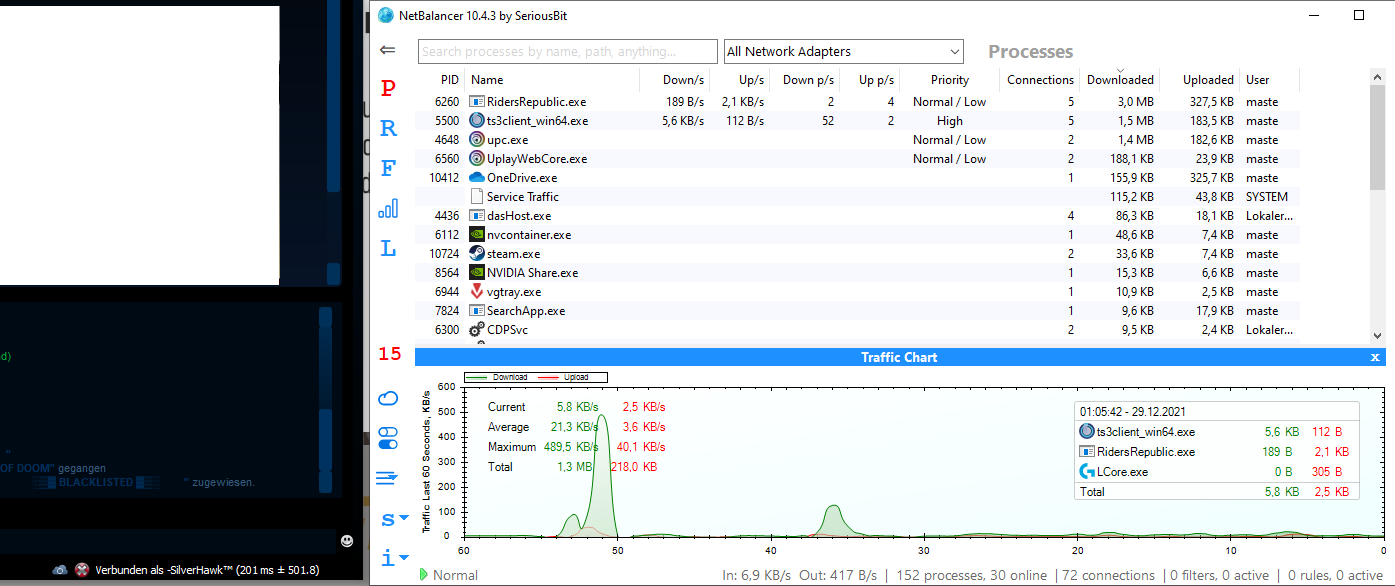Viewport: 1395px width, 586px height.
Task: Close the Traffic Chart panel
Action: (x=1375, y=357)
